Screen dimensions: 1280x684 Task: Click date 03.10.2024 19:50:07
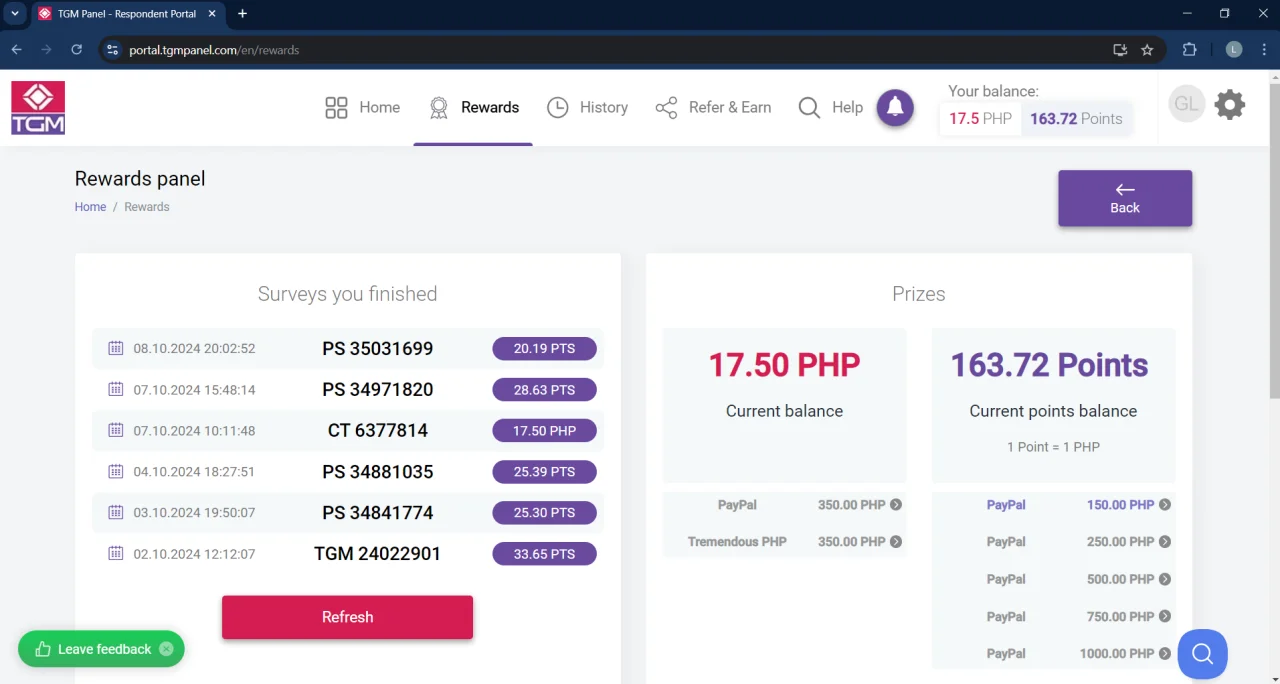pos(194,513)
